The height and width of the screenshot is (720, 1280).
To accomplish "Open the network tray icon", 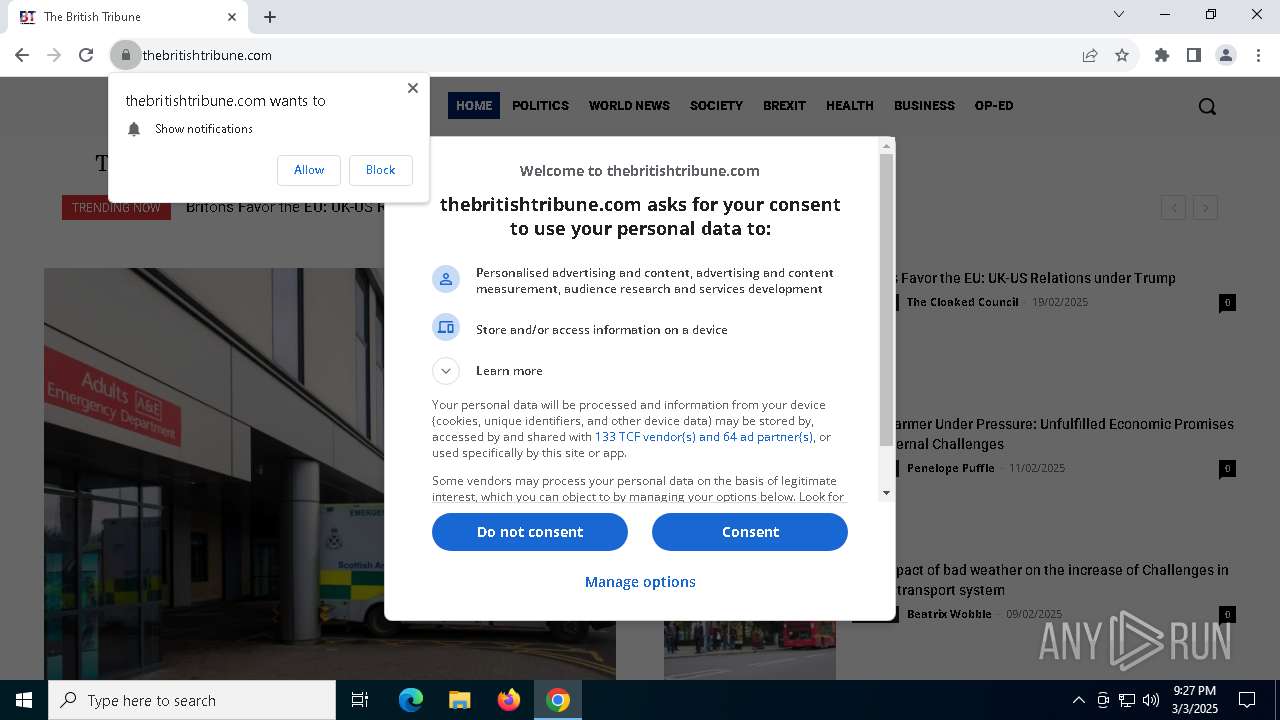I will [1127, 700].
